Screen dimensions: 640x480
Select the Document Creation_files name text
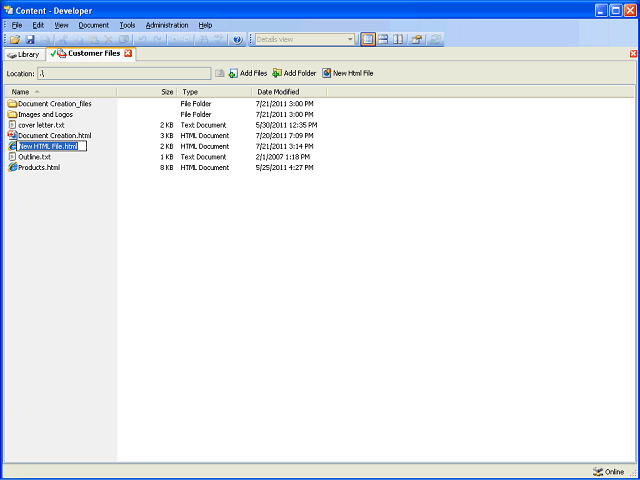tap(55, 104)
